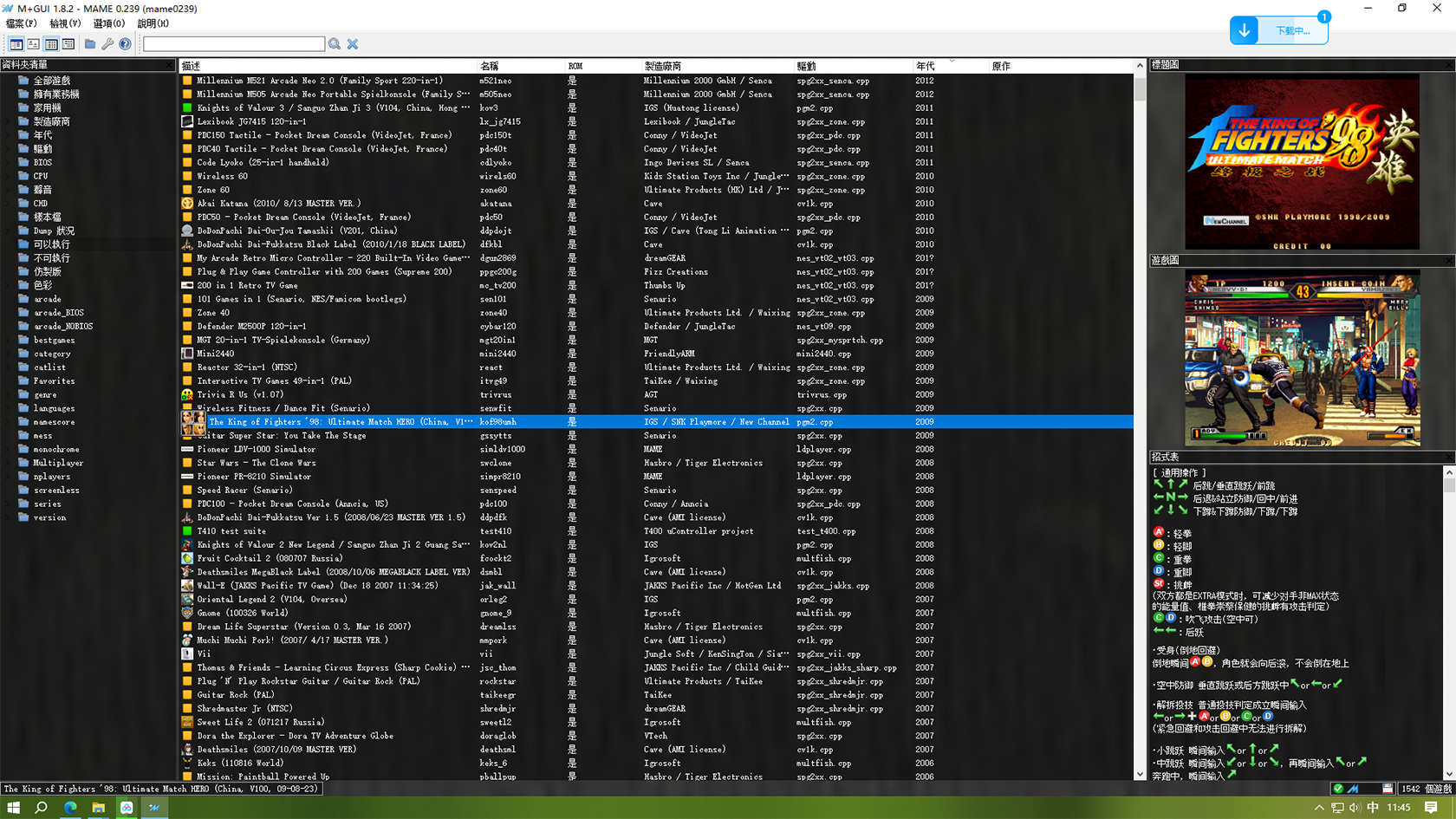The height and width of the screenshot is (819, 1456).
Task: Expand the 驅動 folder tree node
Action: coord(9,149)
